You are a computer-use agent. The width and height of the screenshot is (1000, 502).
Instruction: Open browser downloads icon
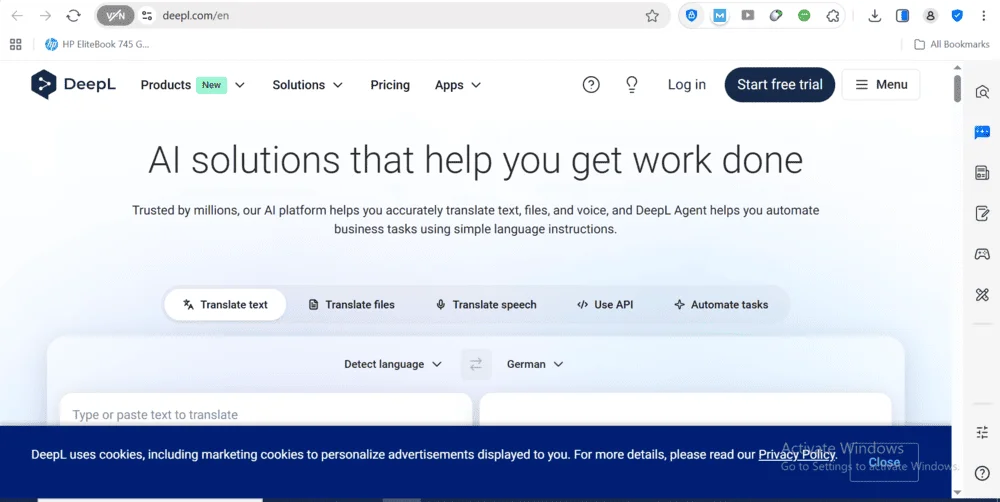click(x=874, y=16)
